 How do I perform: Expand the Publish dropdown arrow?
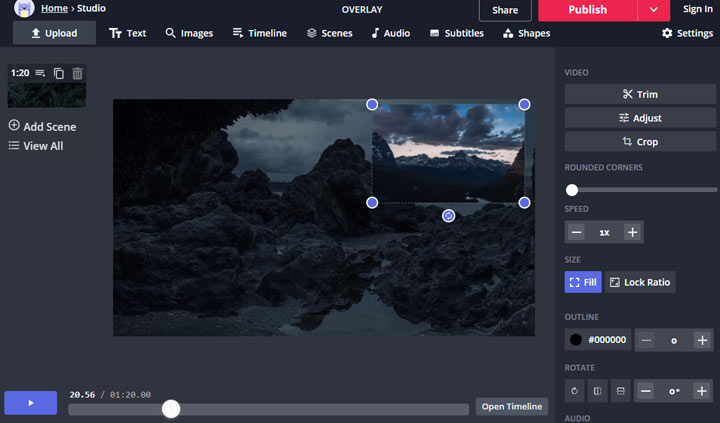coord(653,10)
